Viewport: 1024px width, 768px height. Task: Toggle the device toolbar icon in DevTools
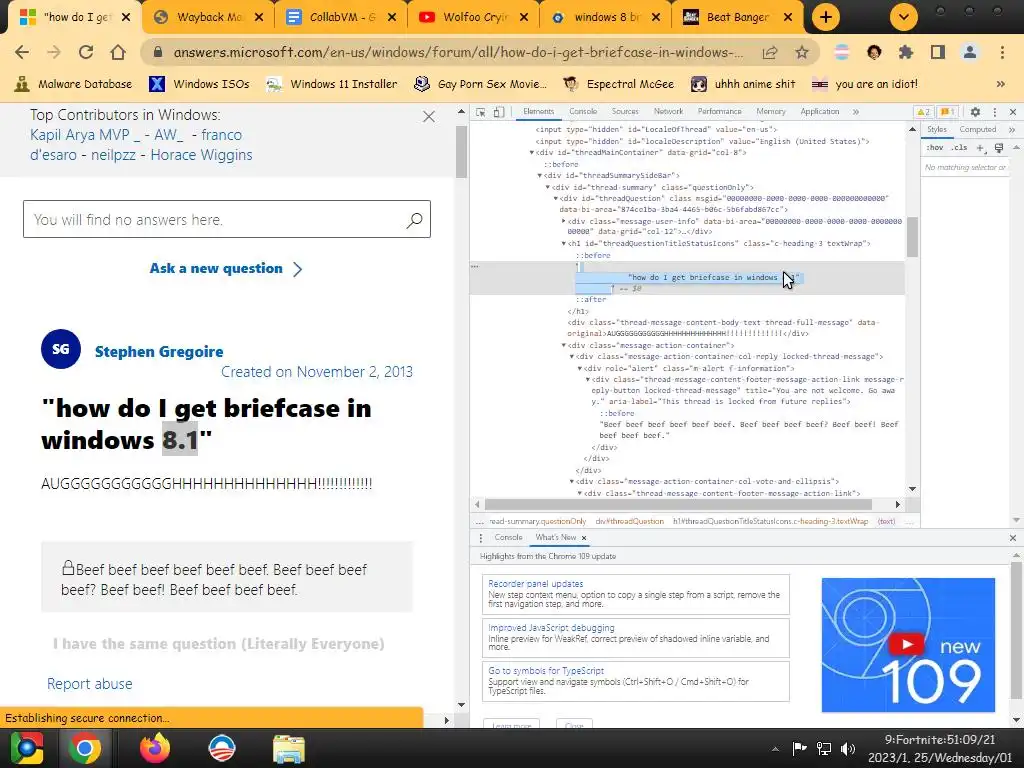pos(499,112)
